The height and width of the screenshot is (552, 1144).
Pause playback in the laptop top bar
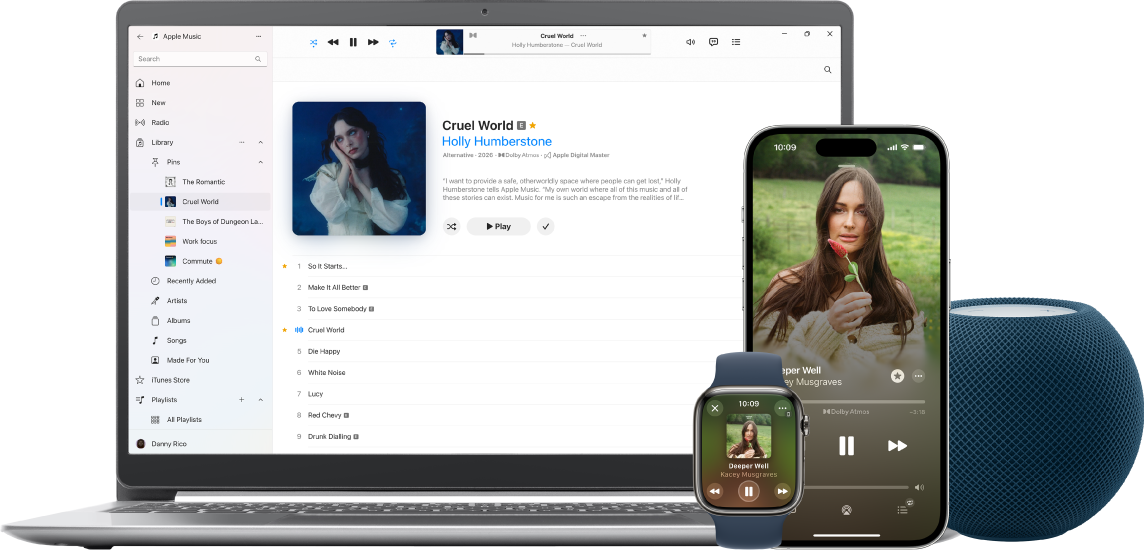coord(353,42)
